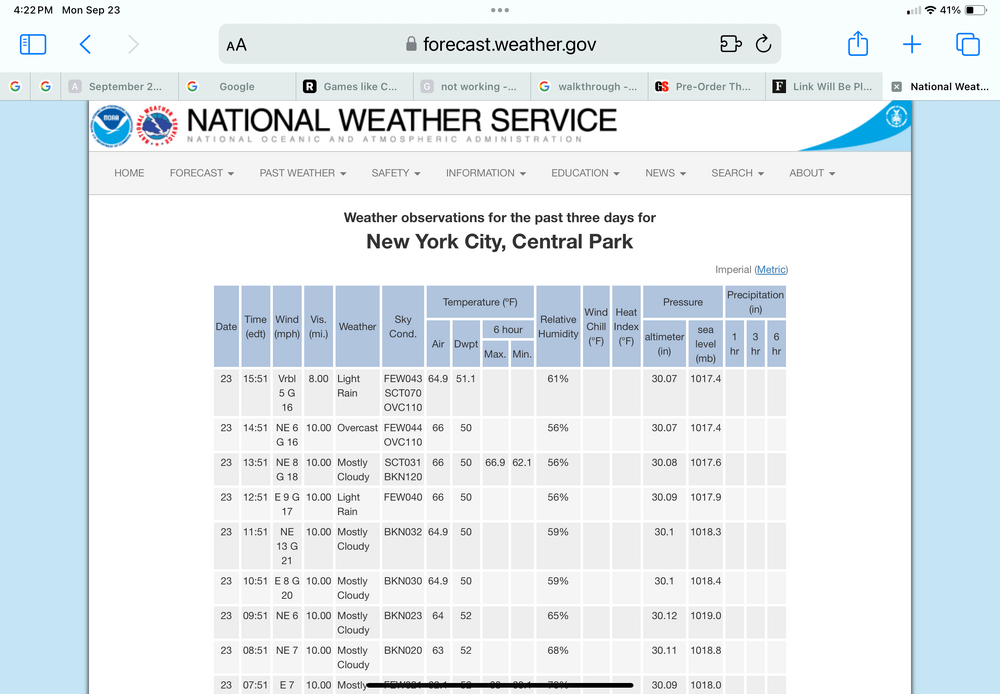
Task: Show the tab overview icon
Action: pos(967,44)
